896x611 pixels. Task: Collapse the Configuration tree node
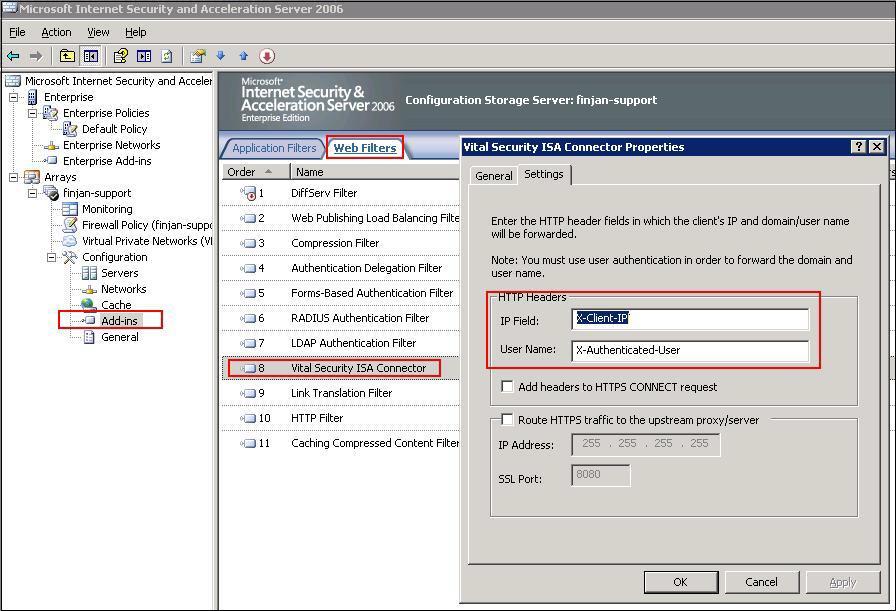(x=51, y=257)
